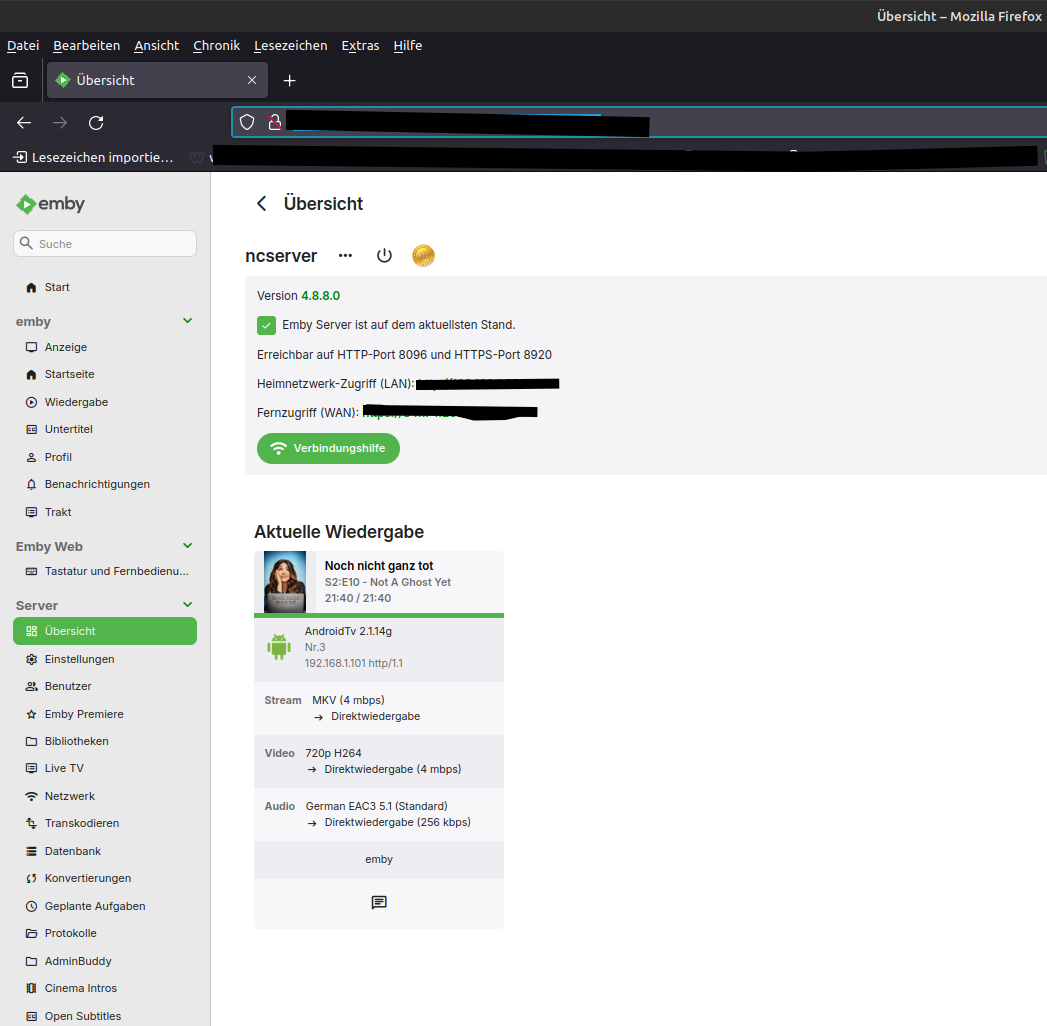Click the green update status checkmark
Screen dimensions: 1047x1026
tap(266, 325)
